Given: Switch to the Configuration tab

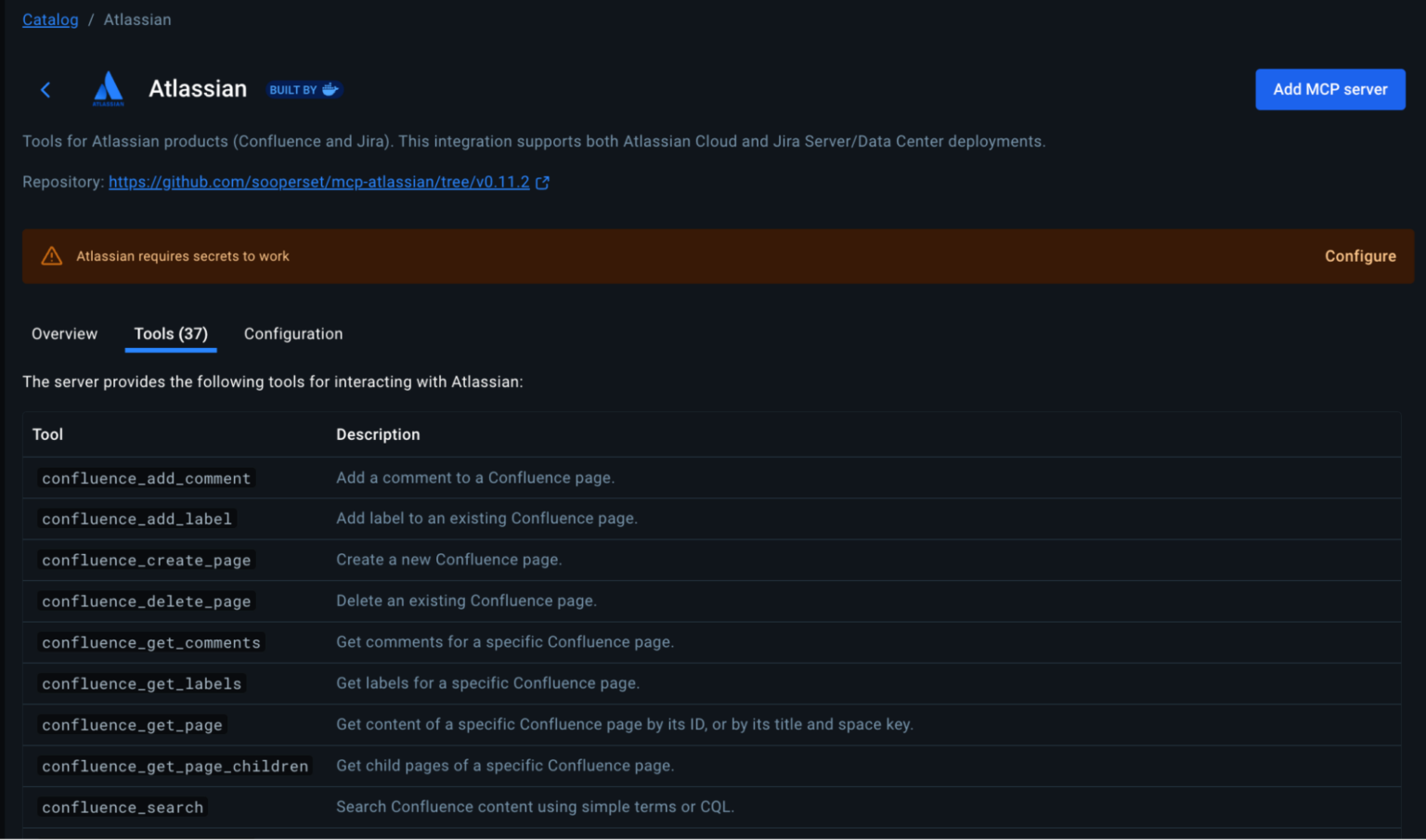Looking at the screenshot, I should click(292, 334).
